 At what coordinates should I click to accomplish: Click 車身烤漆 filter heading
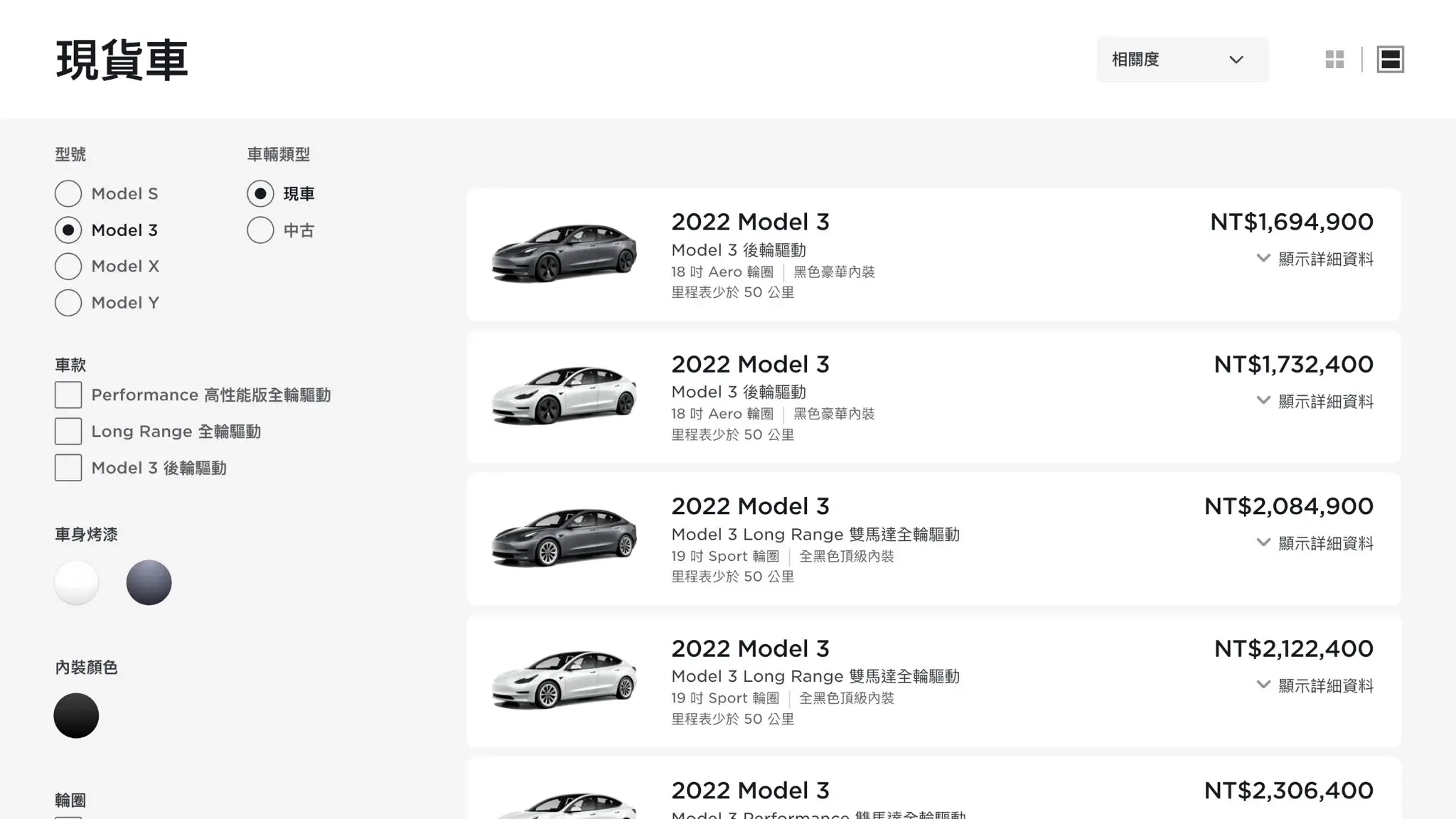(x=86, y=535)
